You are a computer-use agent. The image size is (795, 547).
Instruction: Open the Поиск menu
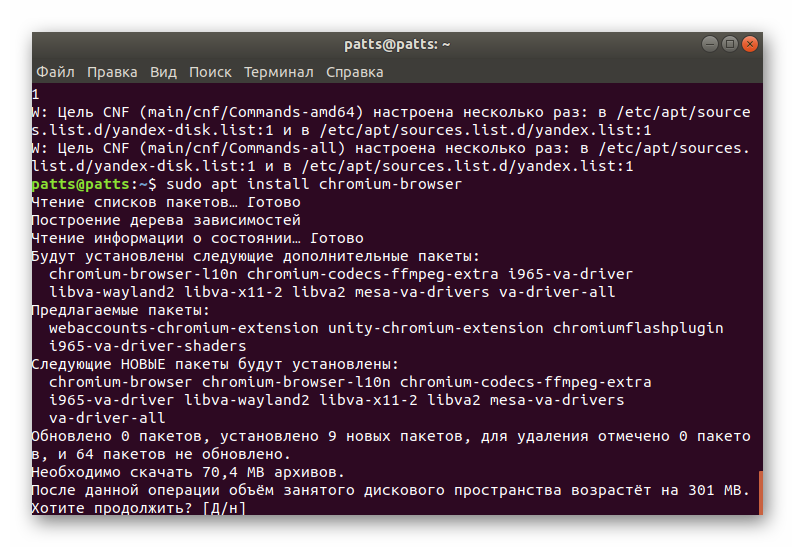click(x=210, y=72)
